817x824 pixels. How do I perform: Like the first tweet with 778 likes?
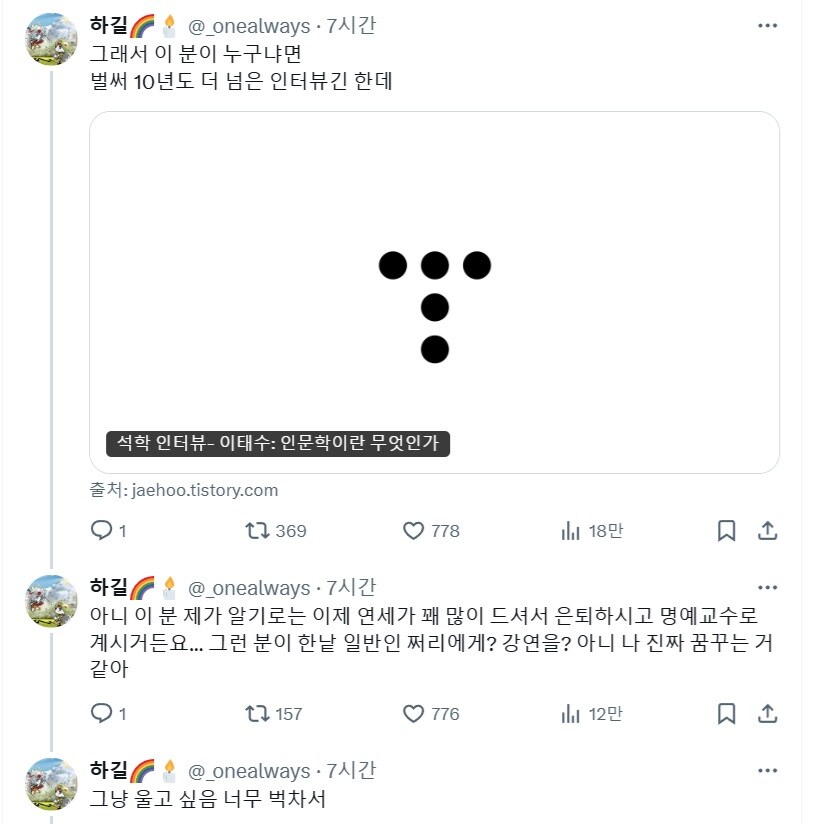(414, 531)
